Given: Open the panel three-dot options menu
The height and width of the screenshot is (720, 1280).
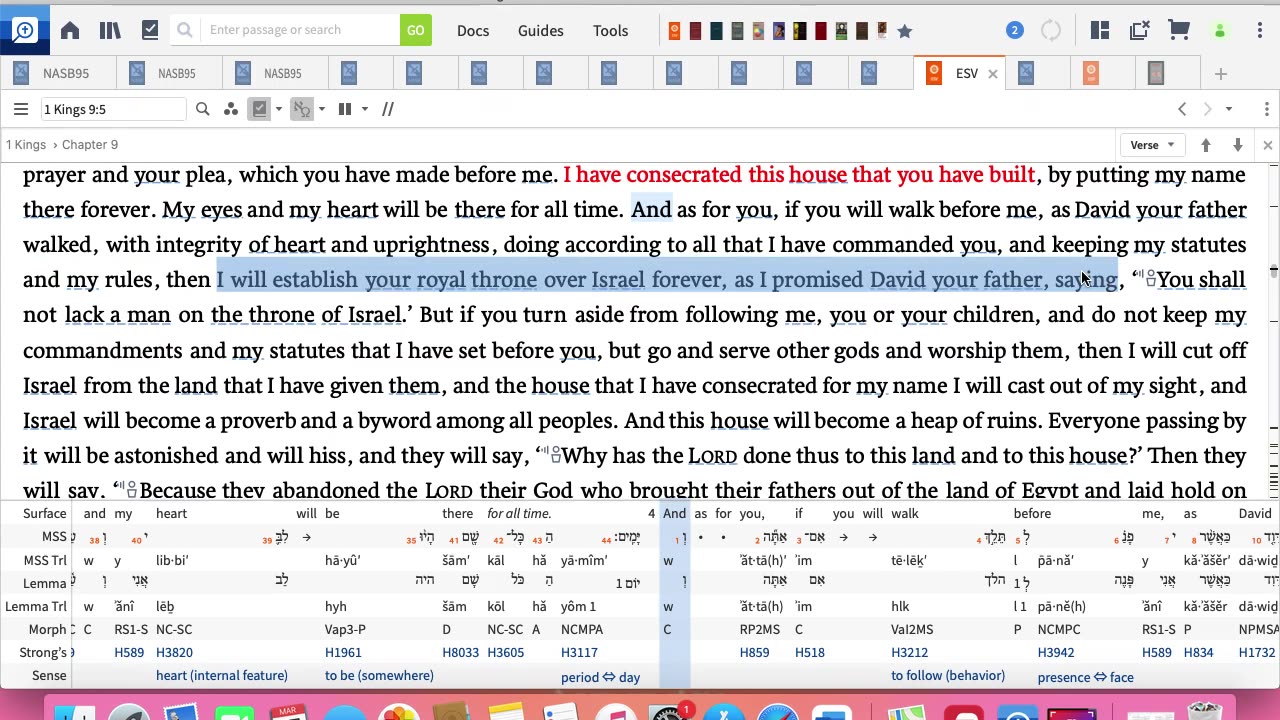Looking at the screenshot, I should [x=1266, y=109].
